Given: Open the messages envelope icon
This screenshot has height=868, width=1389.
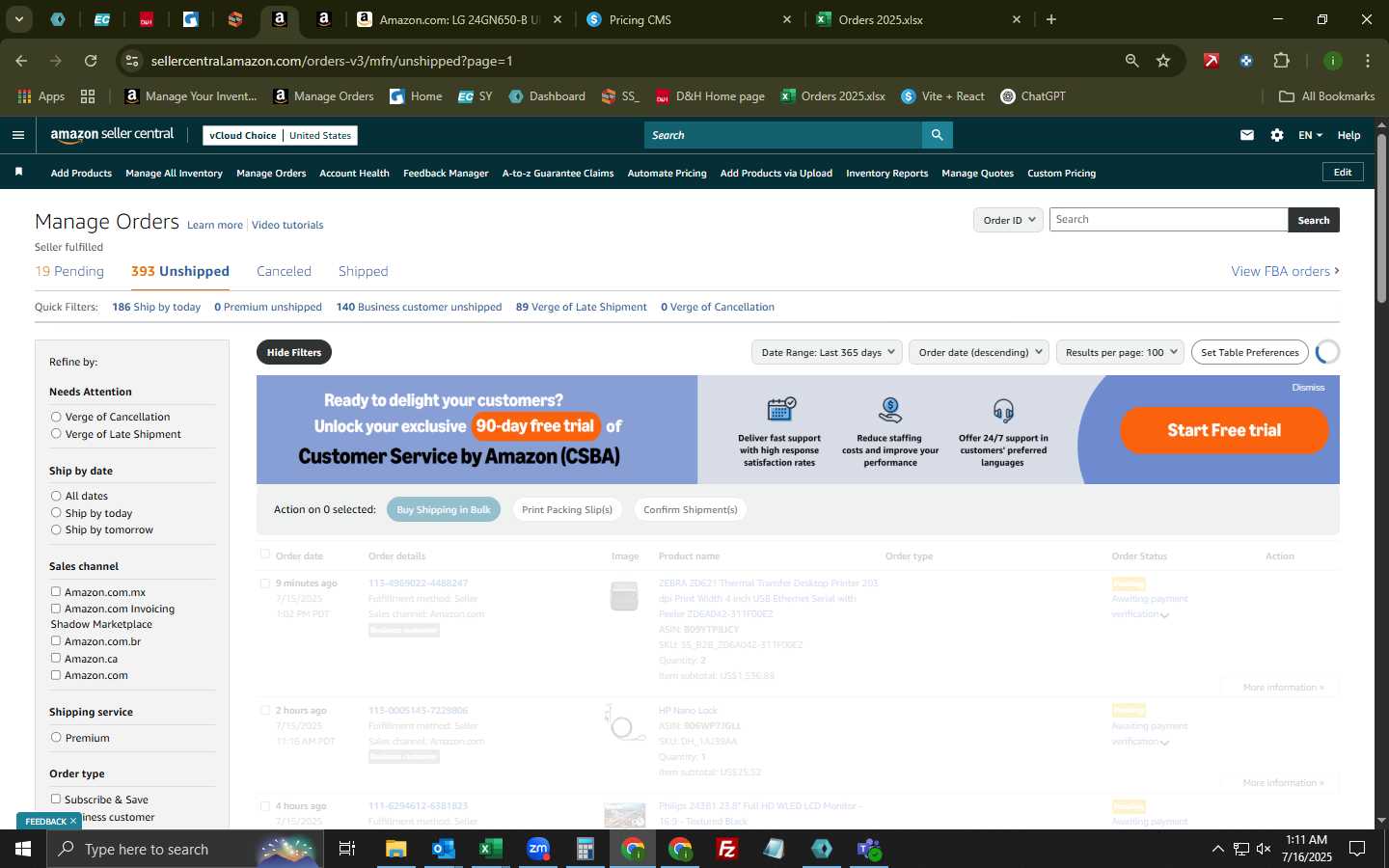Looking at the screenshot, I should tap(1247, 135).
